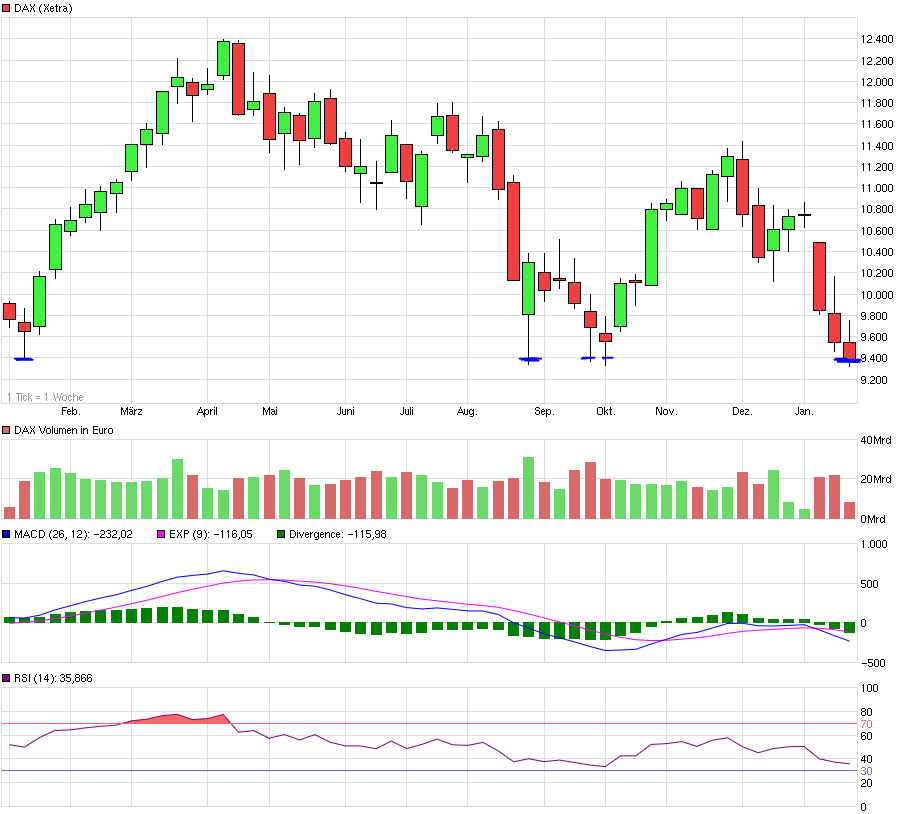Click the 100 RSI axis label

869,688
